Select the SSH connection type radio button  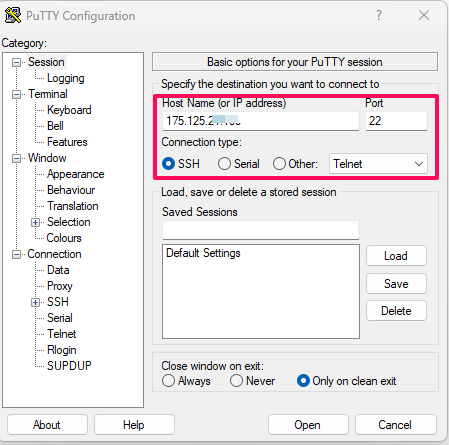pos(168,164)
